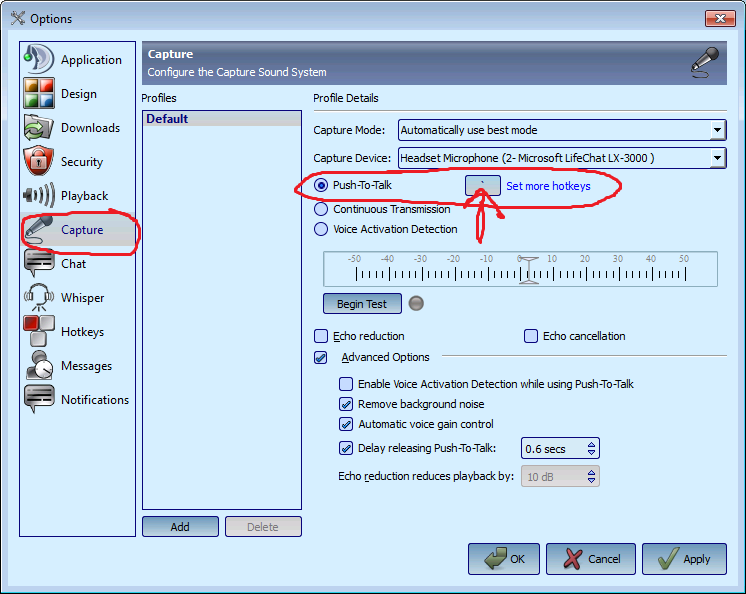Select the Push-To-Talk radio button
746x594 pixels.
click(x=321, y=185)
